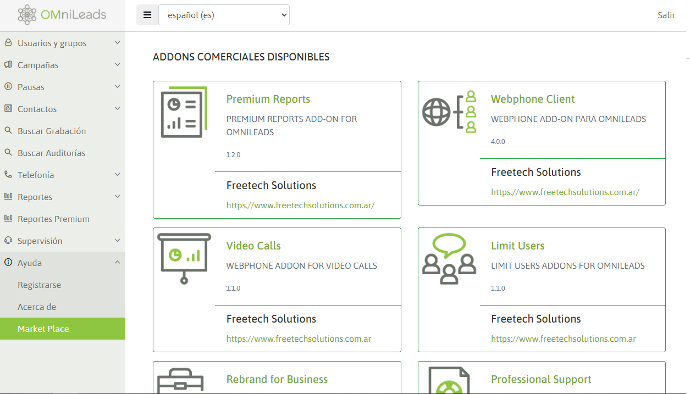Click the Reportes Premium chart icon
690x394 pixels.
(x=8, y=218)
